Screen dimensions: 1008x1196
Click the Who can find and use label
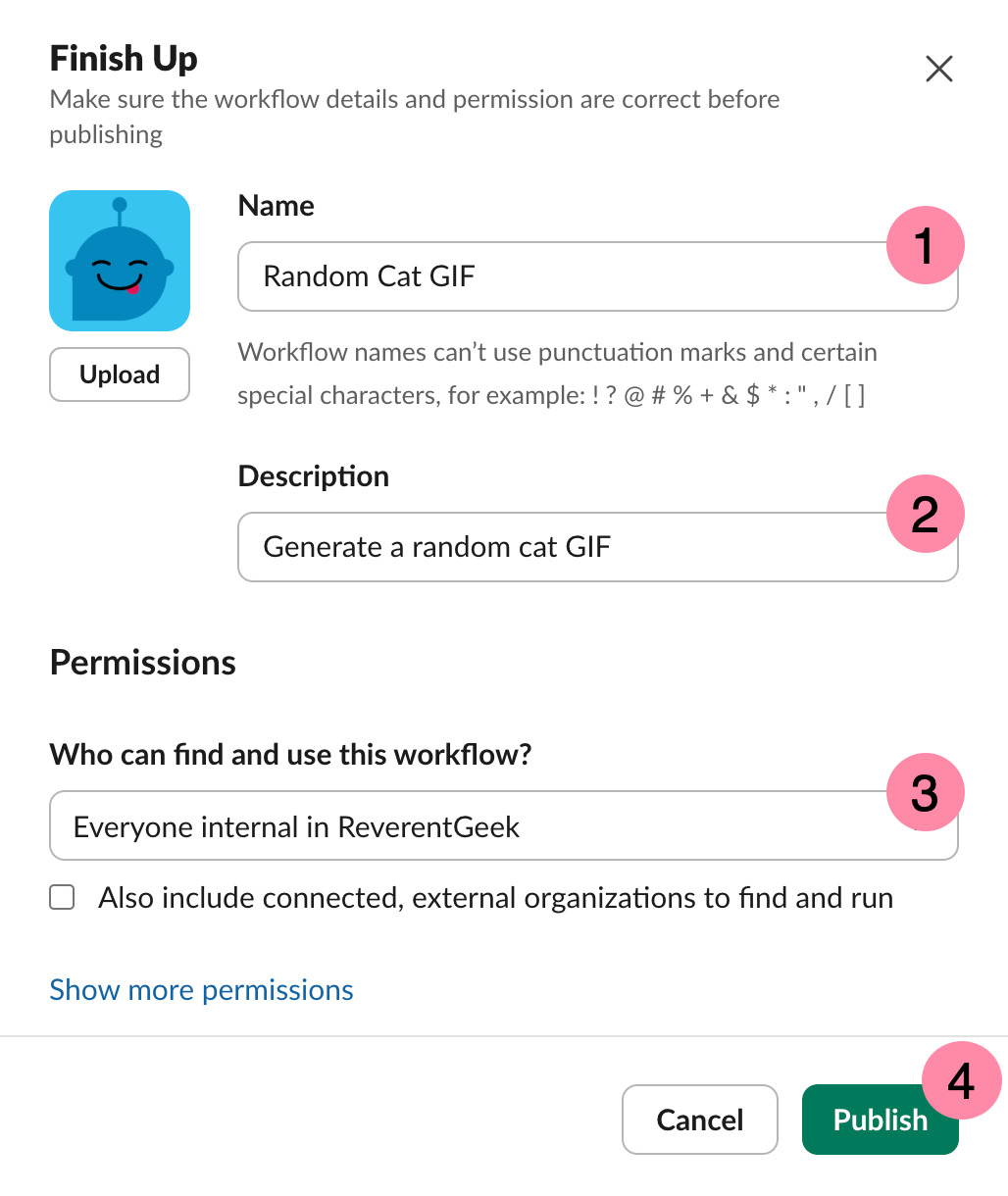tap(290, 755)
